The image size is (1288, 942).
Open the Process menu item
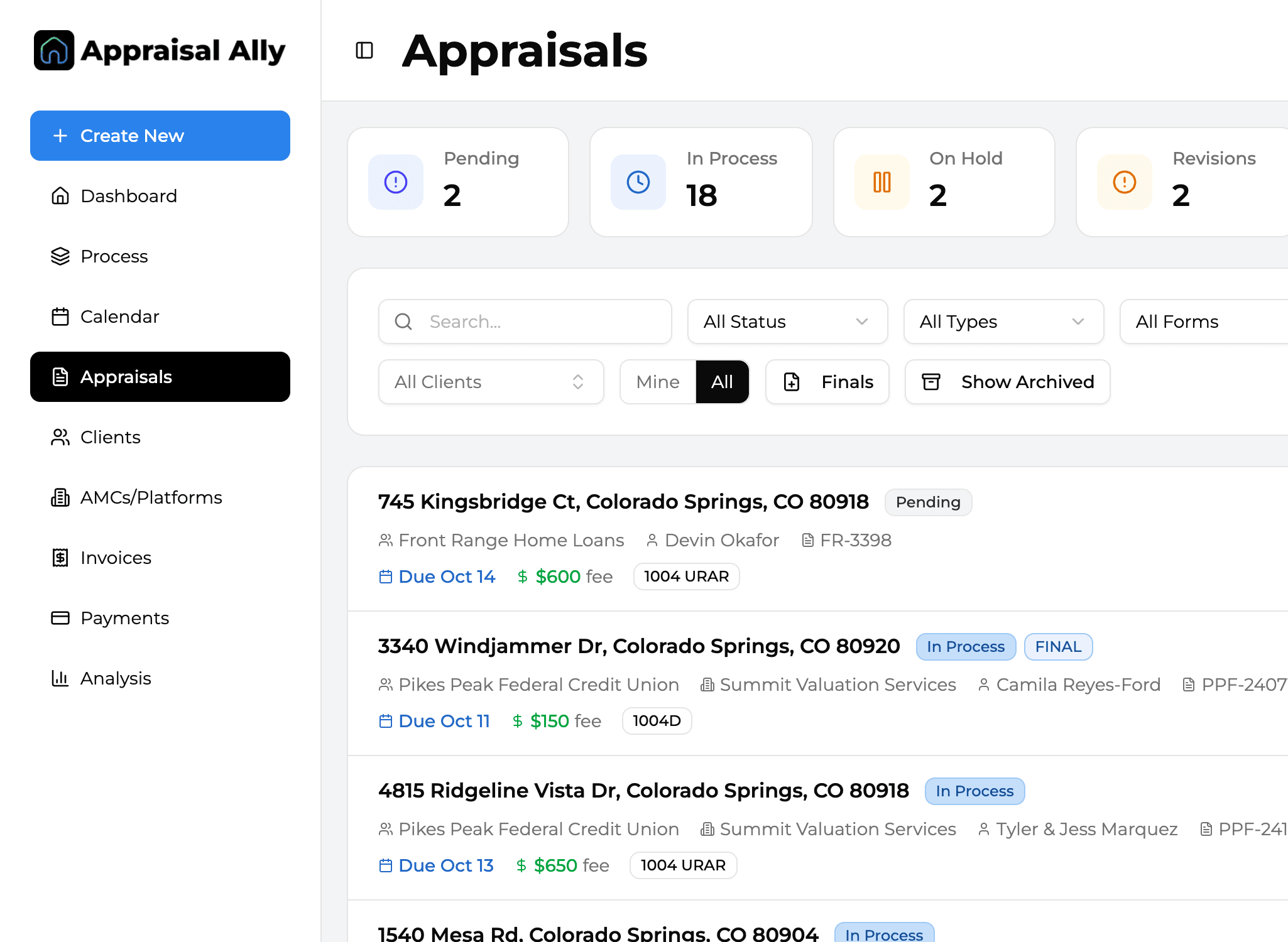coord(160,256)
